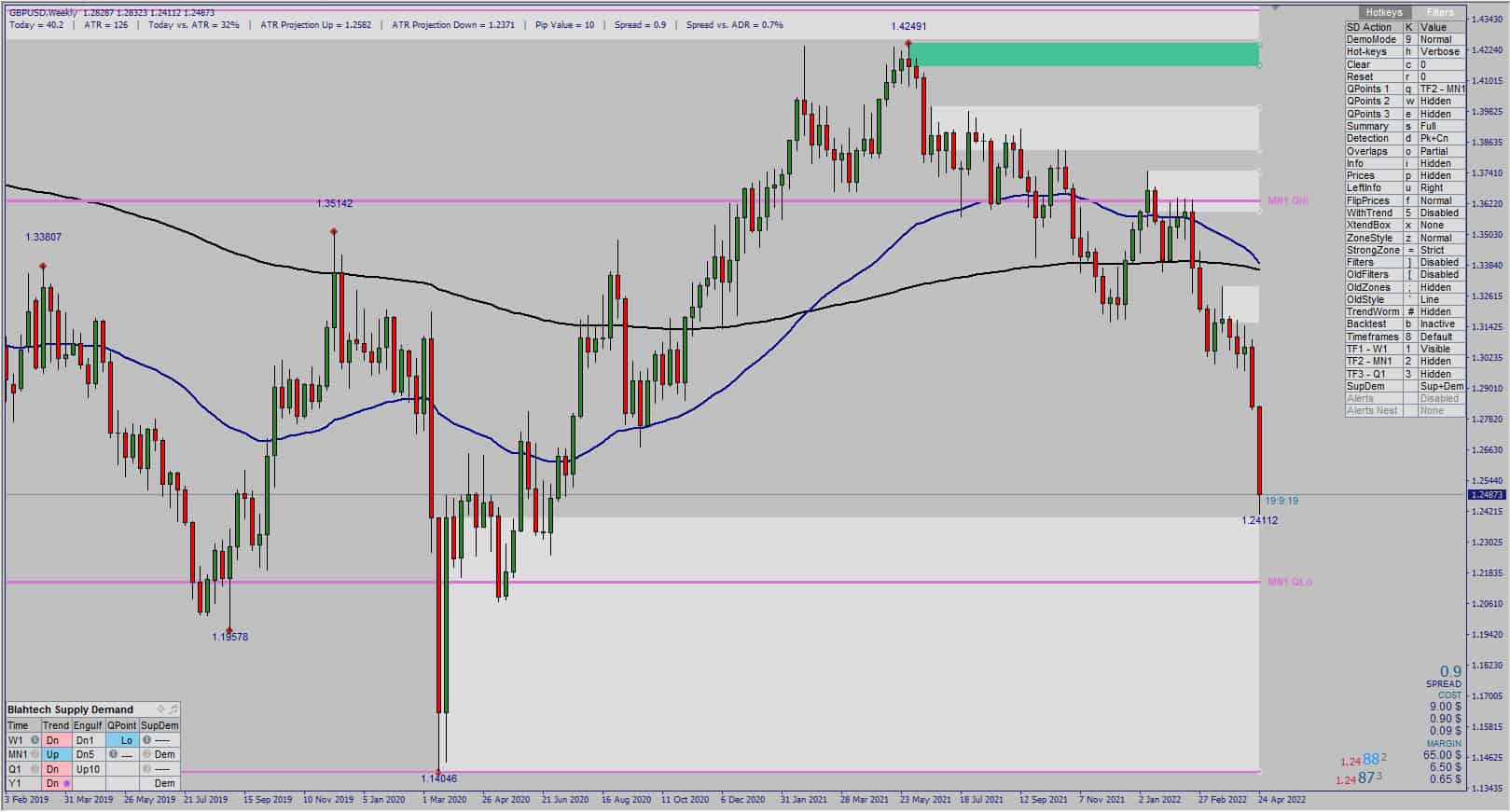Toggle the OldZones Hidden setting
Viewport: 1510px width, 812px height.
point(1405,287)
